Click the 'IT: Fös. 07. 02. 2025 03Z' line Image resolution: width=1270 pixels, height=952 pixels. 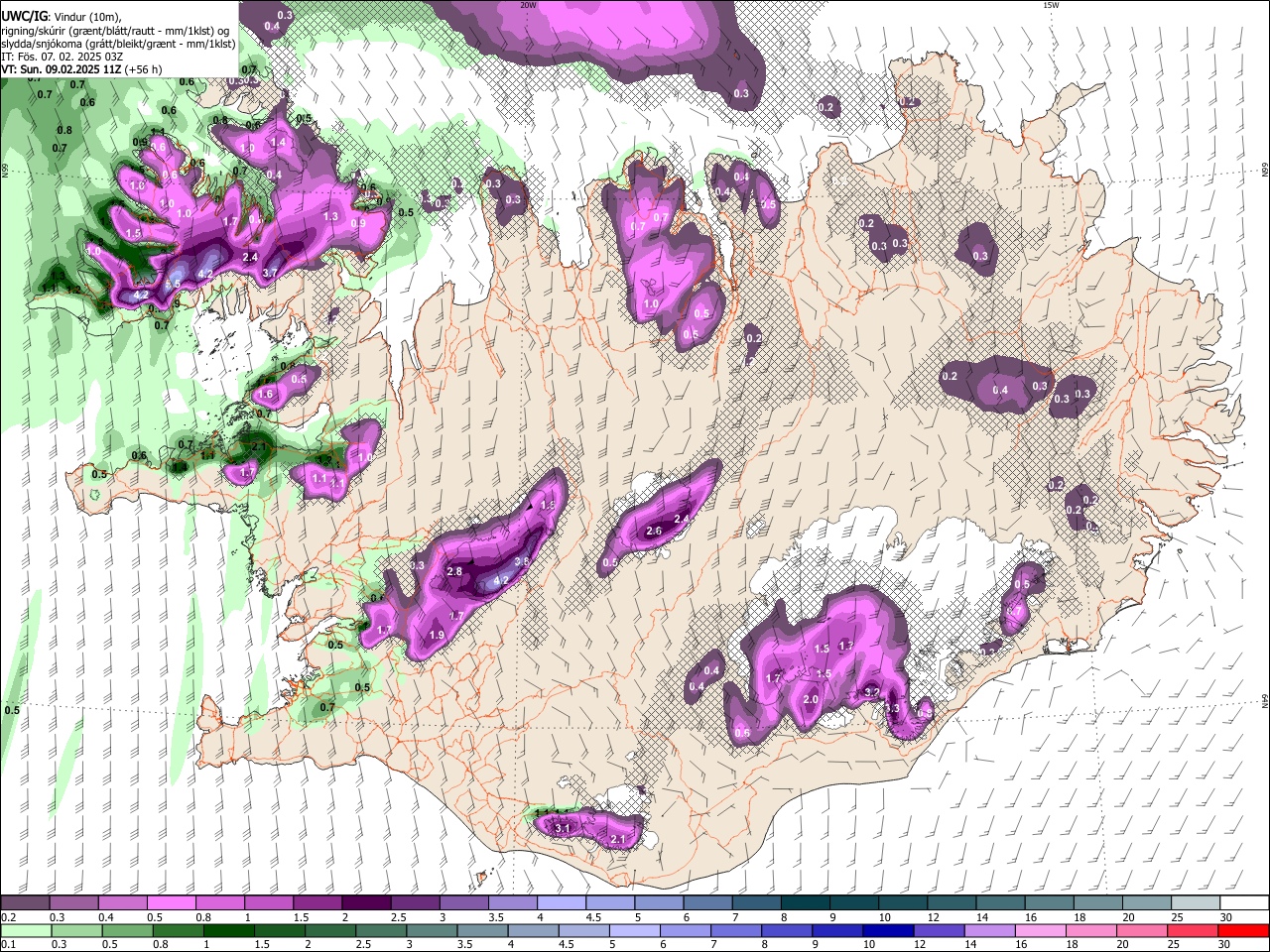[63, 57]
